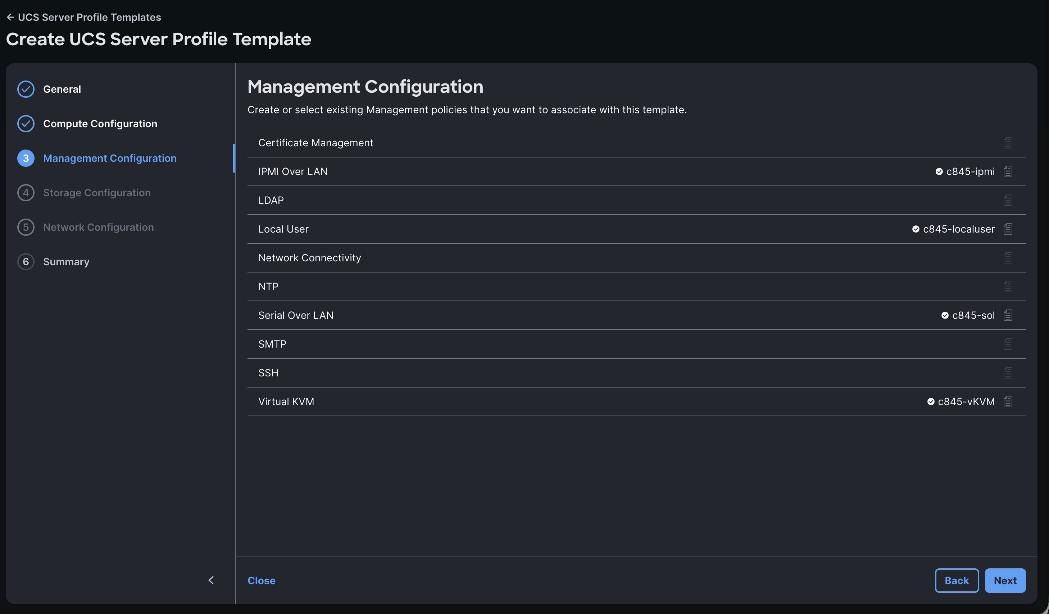Click the Next button

point(1005,581)
